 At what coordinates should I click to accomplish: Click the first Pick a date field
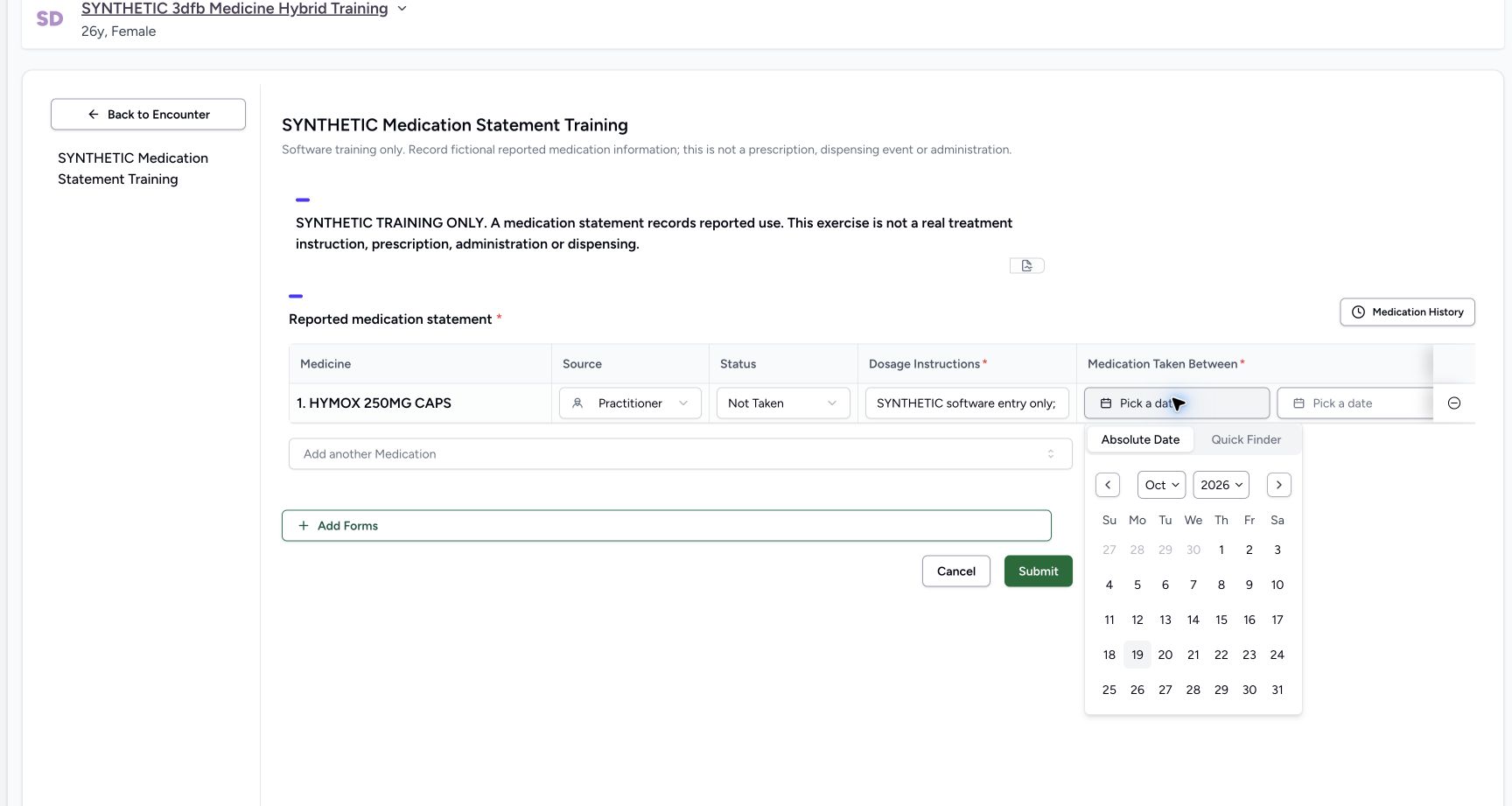[1177, 403]
